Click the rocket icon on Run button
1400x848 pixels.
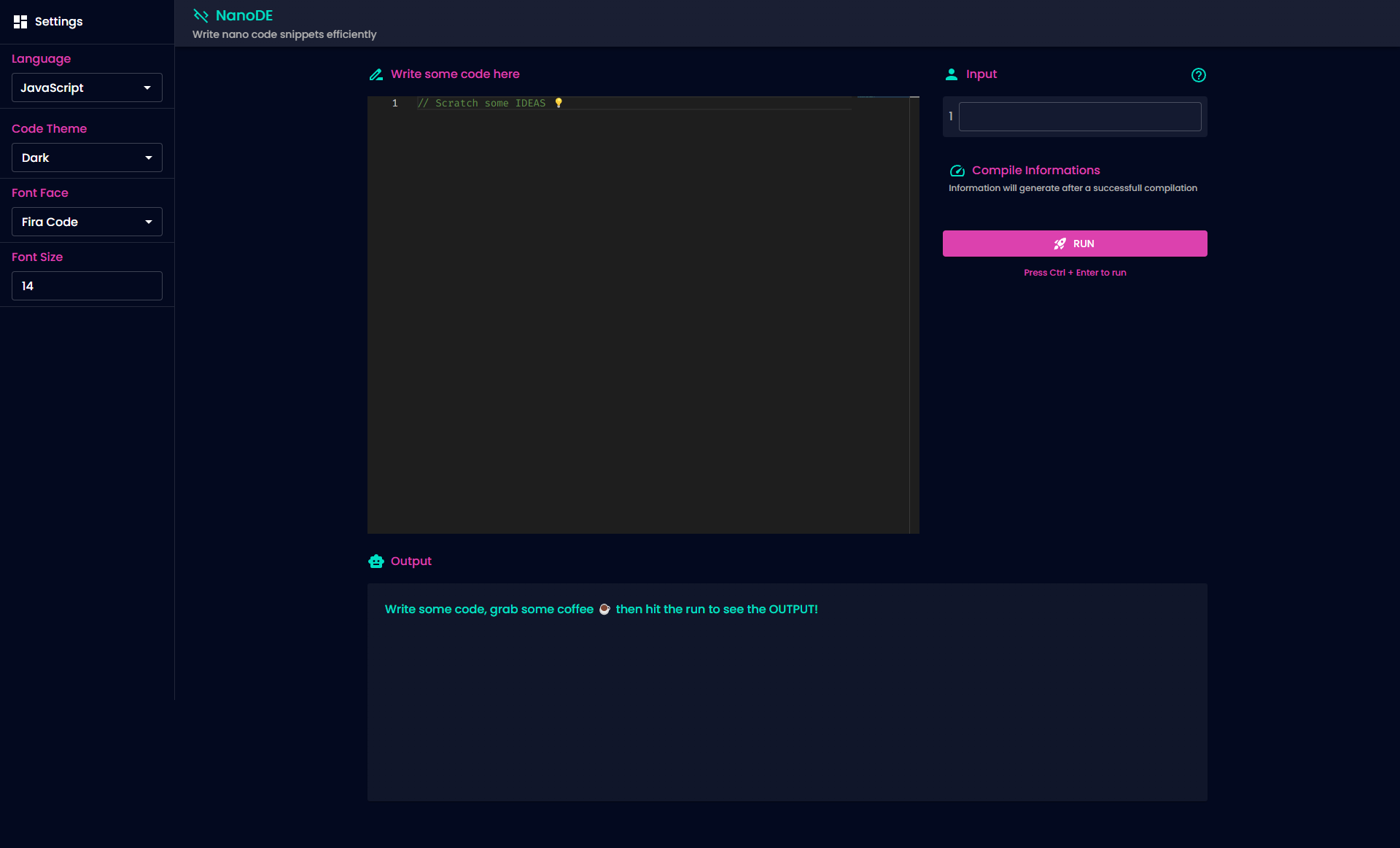coord(1059,244)
